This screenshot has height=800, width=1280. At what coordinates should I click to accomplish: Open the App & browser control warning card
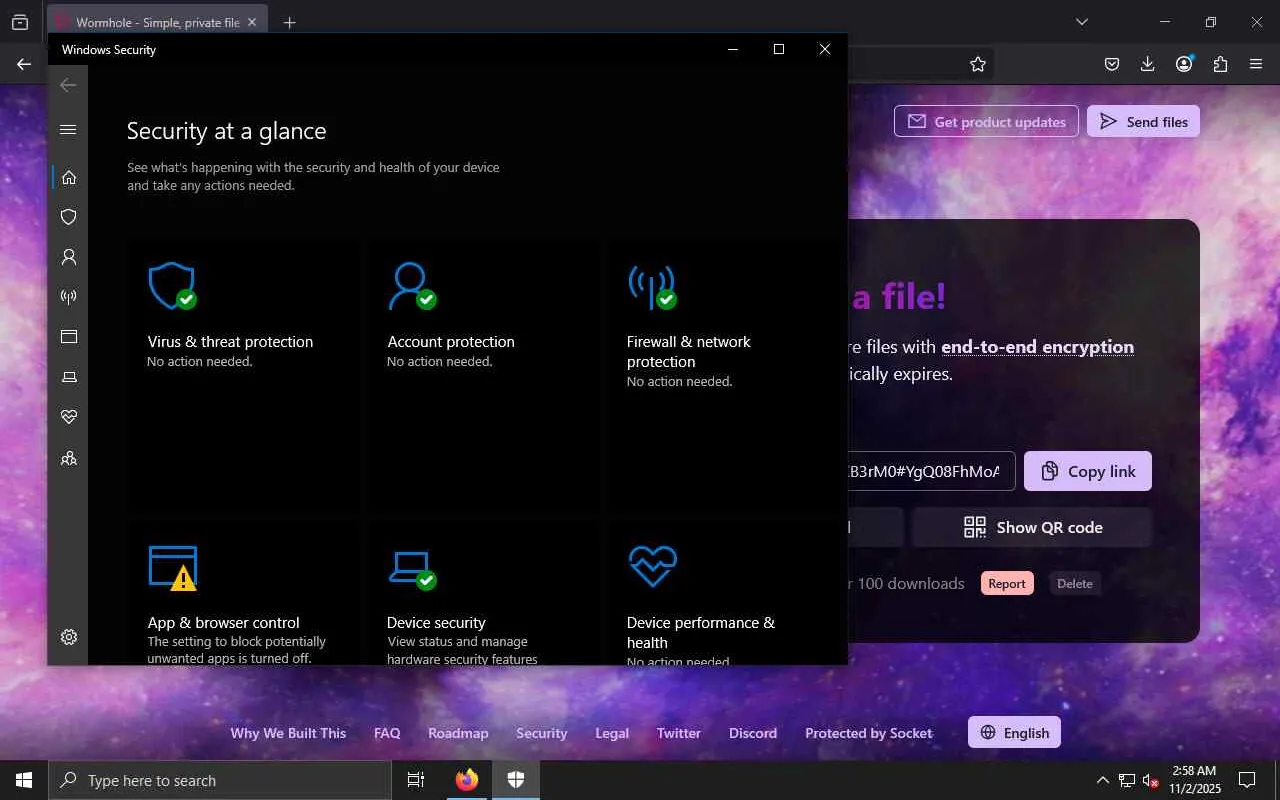244,593
